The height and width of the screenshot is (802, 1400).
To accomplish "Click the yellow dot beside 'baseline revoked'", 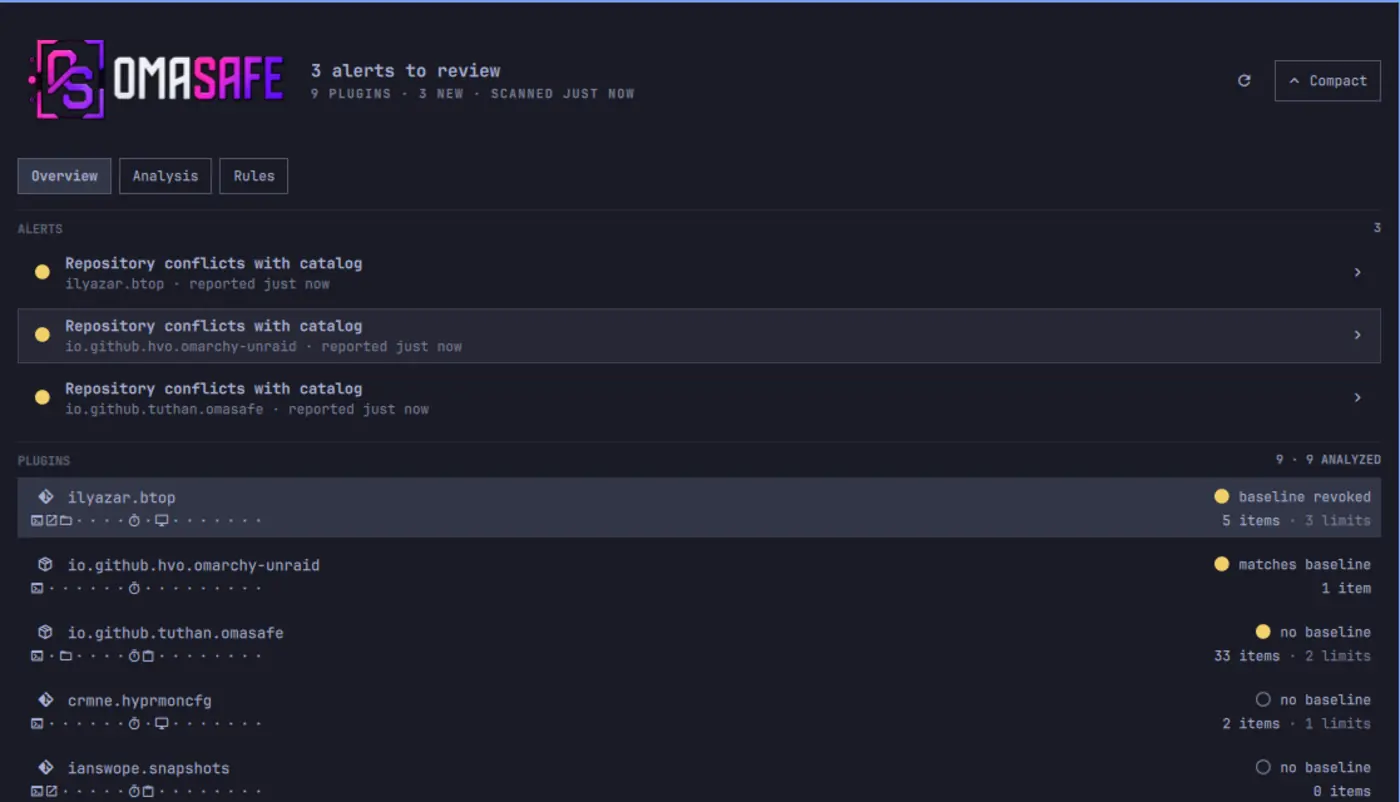I will pyautogui.click(x=1221, y=496).
